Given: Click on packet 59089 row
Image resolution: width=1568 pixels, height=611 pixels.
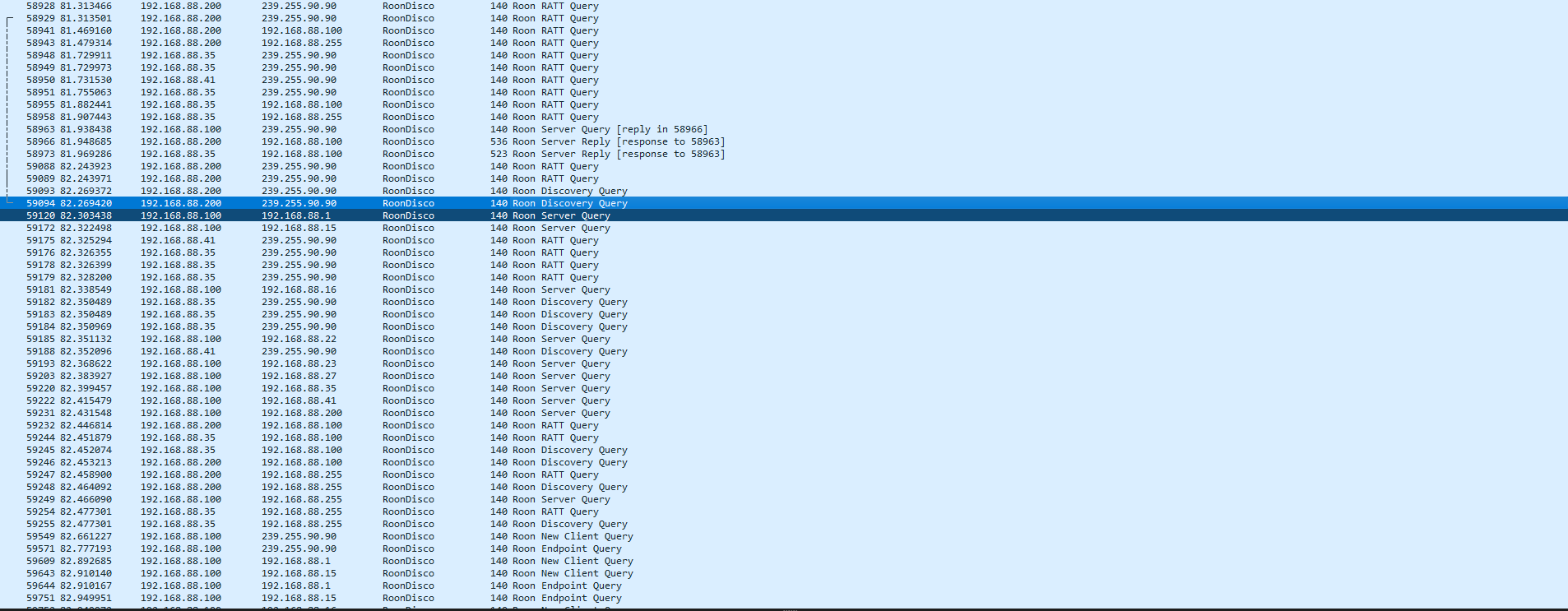Looking at the screenshot, I should click(784, 178).
